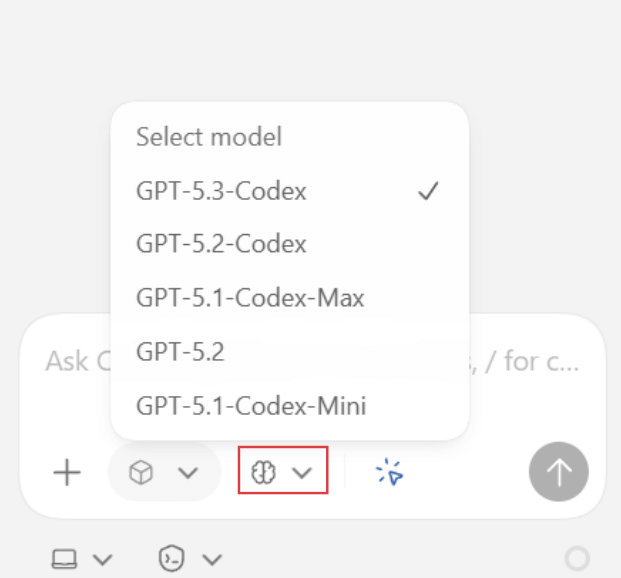Click the laptop local environment icon
621x578 pixels.
[63, 558]
